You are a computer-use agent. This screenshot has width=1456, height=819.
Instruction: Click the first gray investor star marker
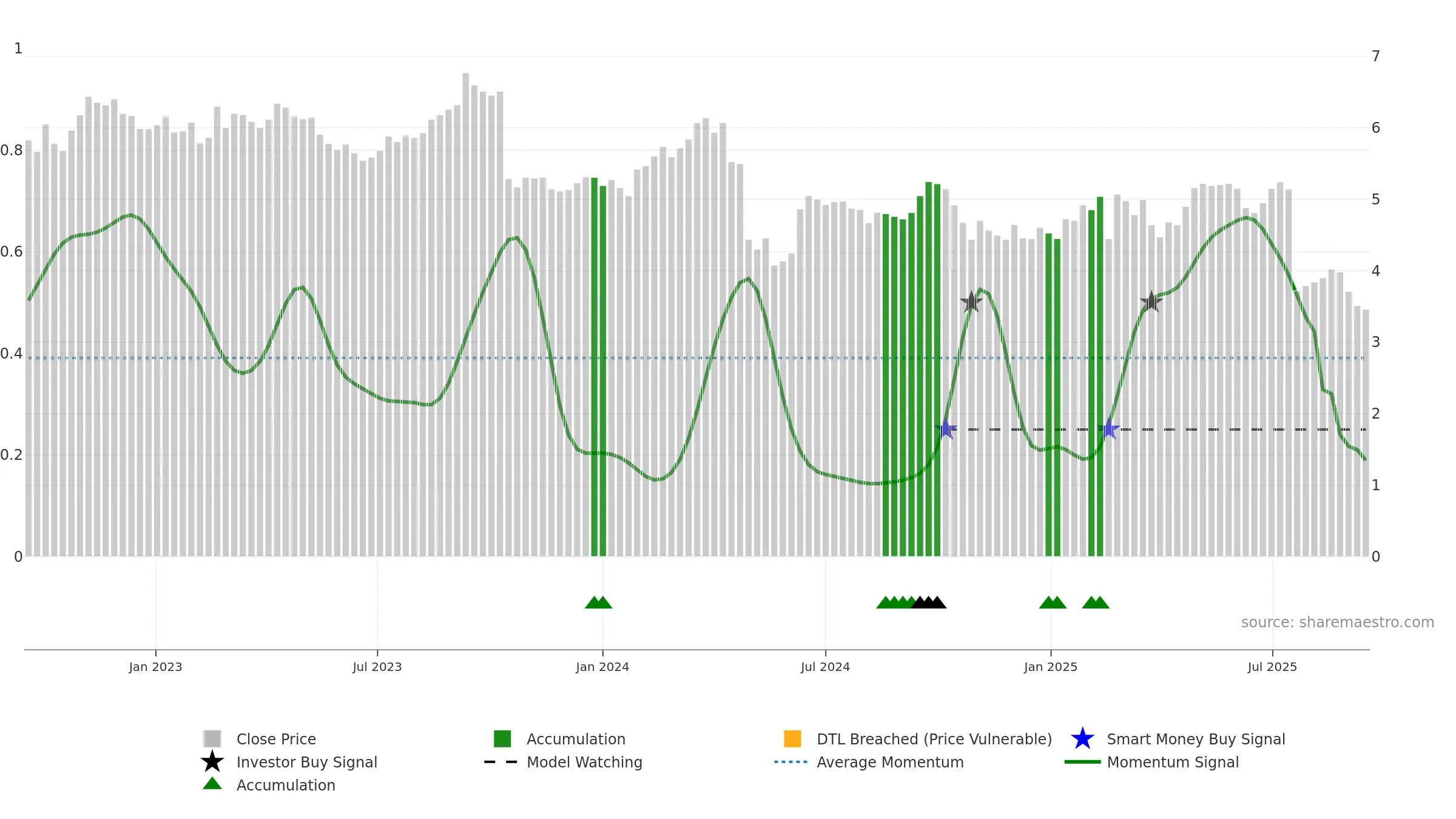coord(971,302)
